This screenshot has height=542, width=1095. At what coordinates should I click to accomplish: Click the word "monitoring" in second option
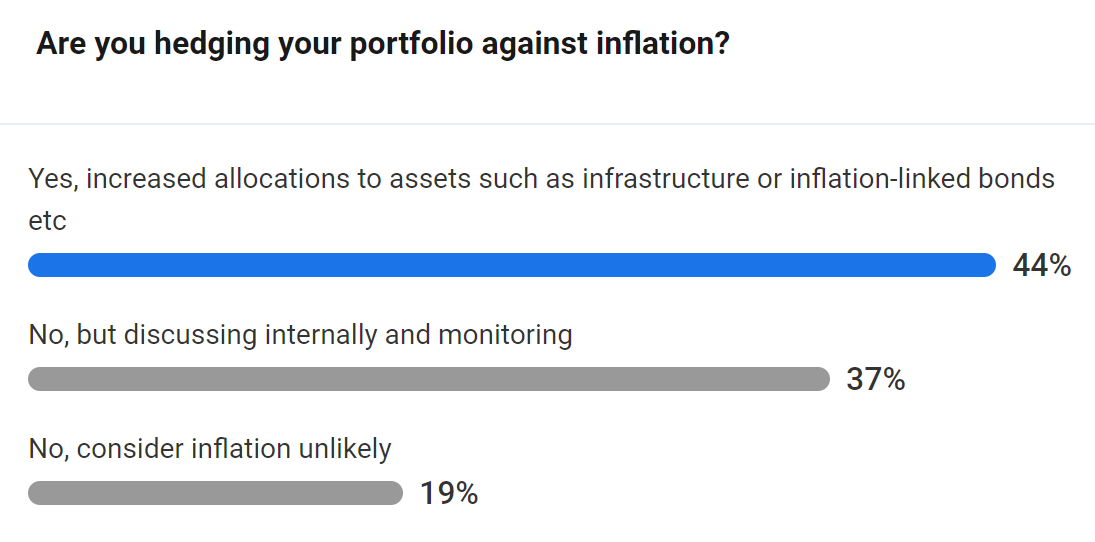point(506,334)
